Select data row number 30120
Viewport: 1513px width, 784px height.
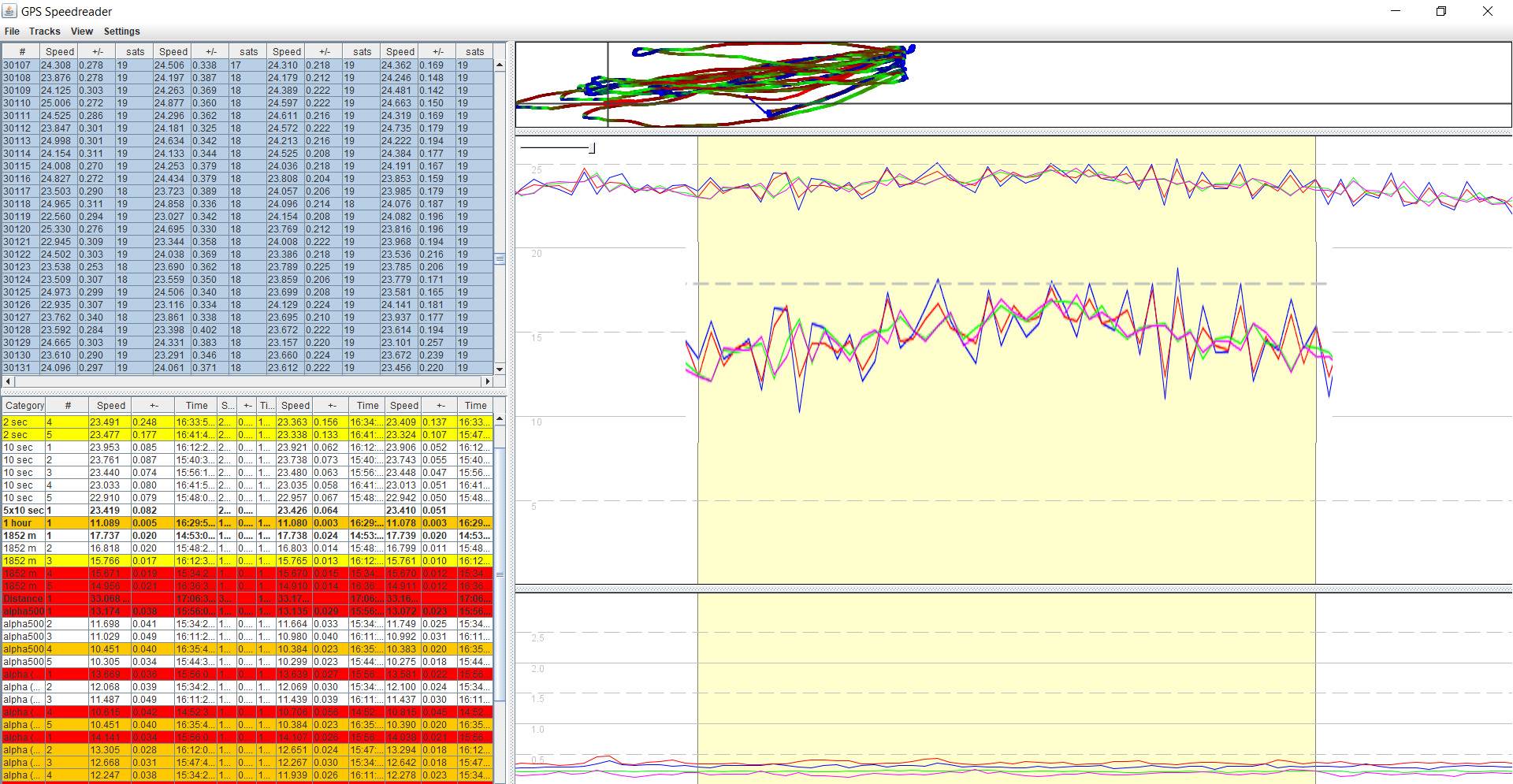tap(17, 229)
